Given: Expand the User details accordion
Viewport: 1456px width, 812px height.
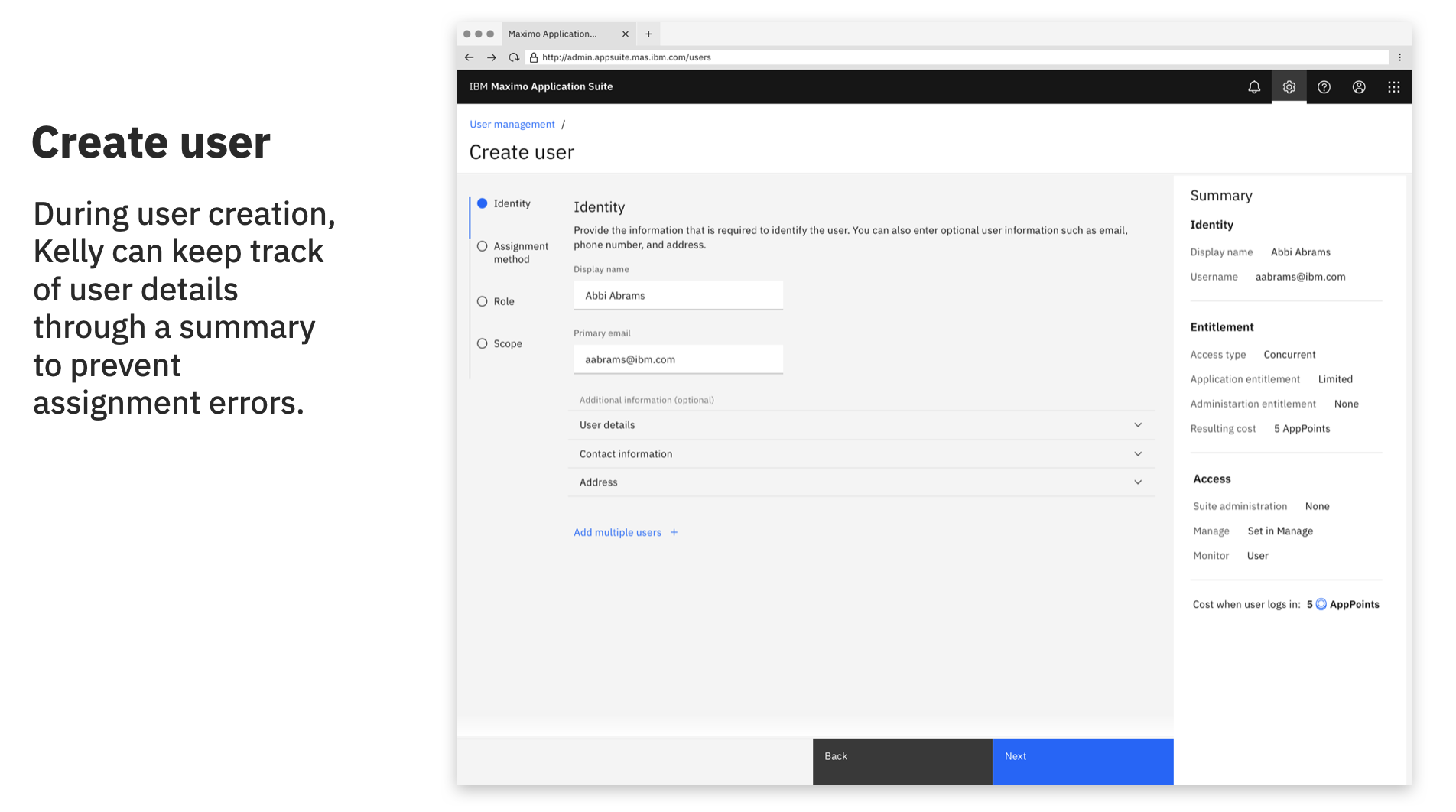Looking at the screenshot, I should pyautogui.click(x=861, y=425).
